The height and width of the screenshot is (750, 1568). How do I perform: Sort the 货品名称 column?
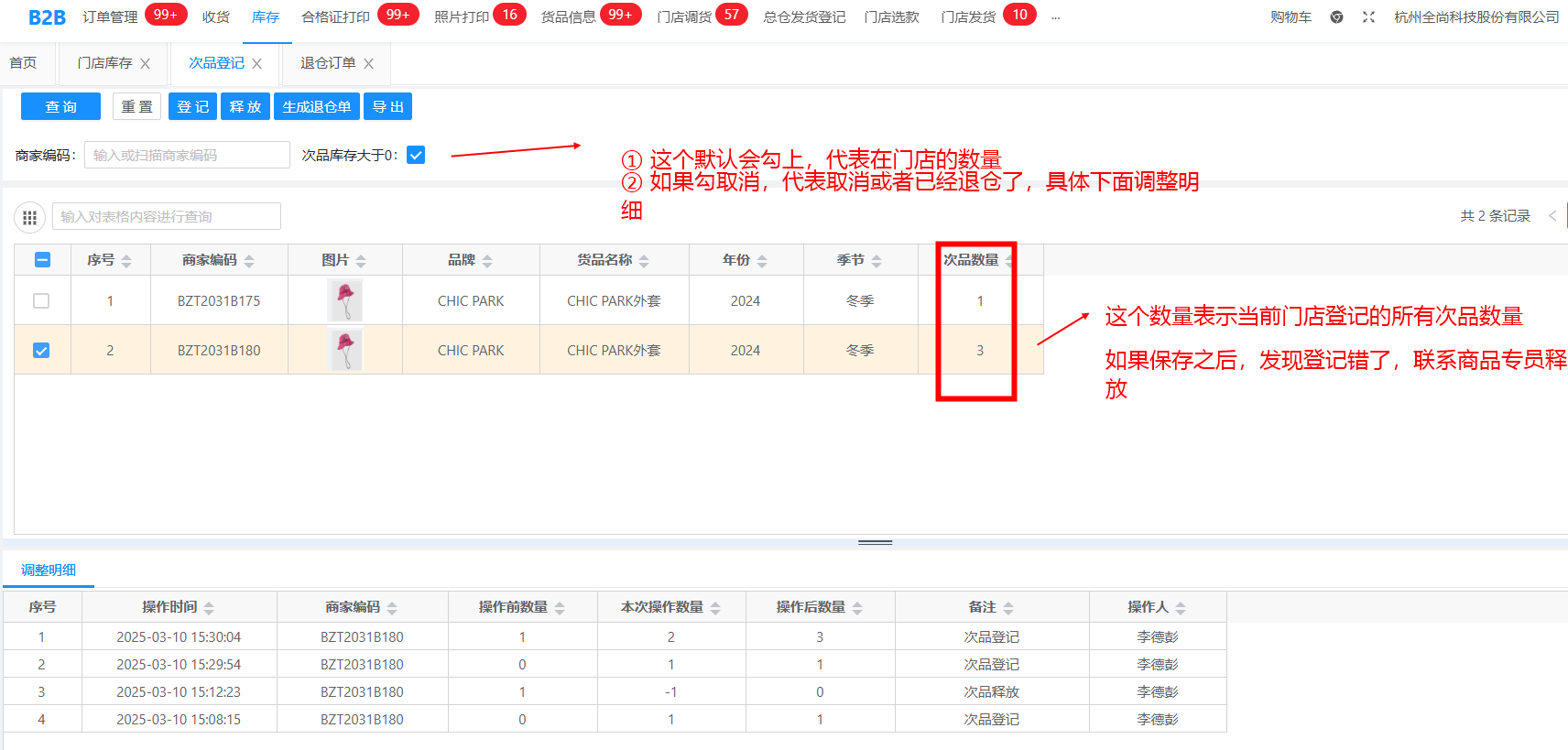pyautogui.click(x=644, y=261)
